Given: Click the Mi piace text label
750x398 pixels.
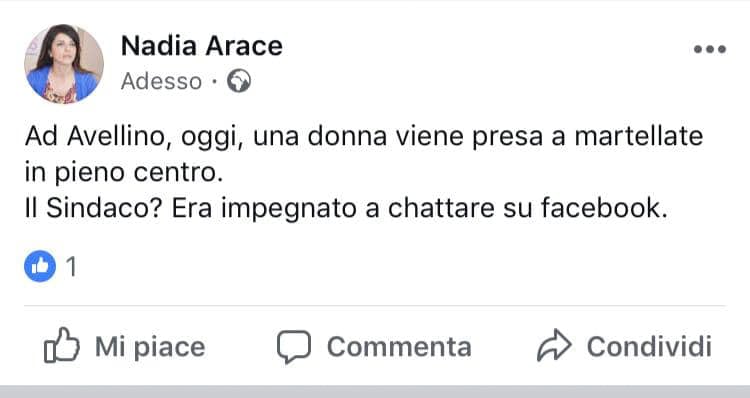Looking at the screenshot, I should [150, 347].
